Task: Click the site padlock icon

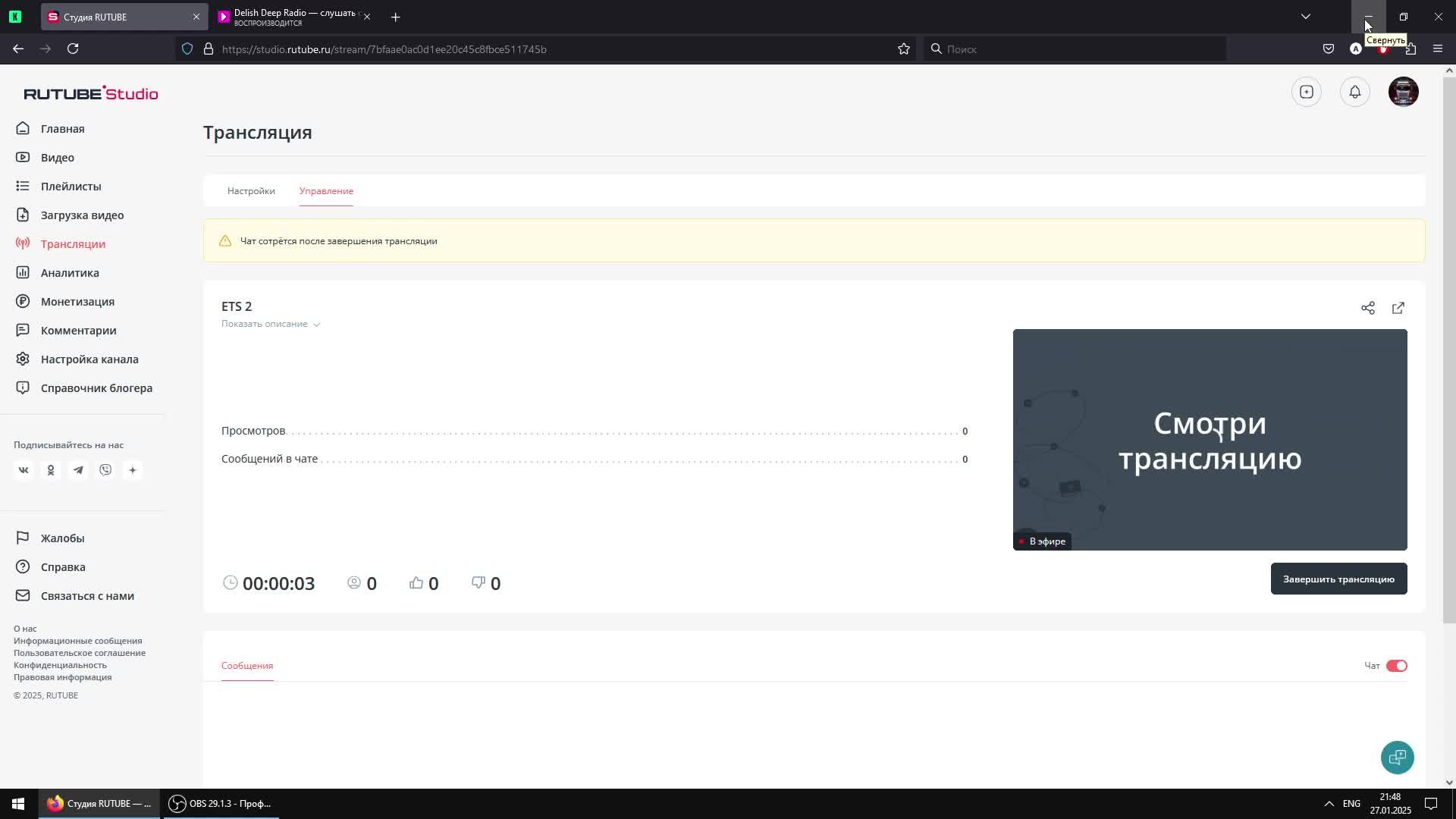Action: coord(209,49)
